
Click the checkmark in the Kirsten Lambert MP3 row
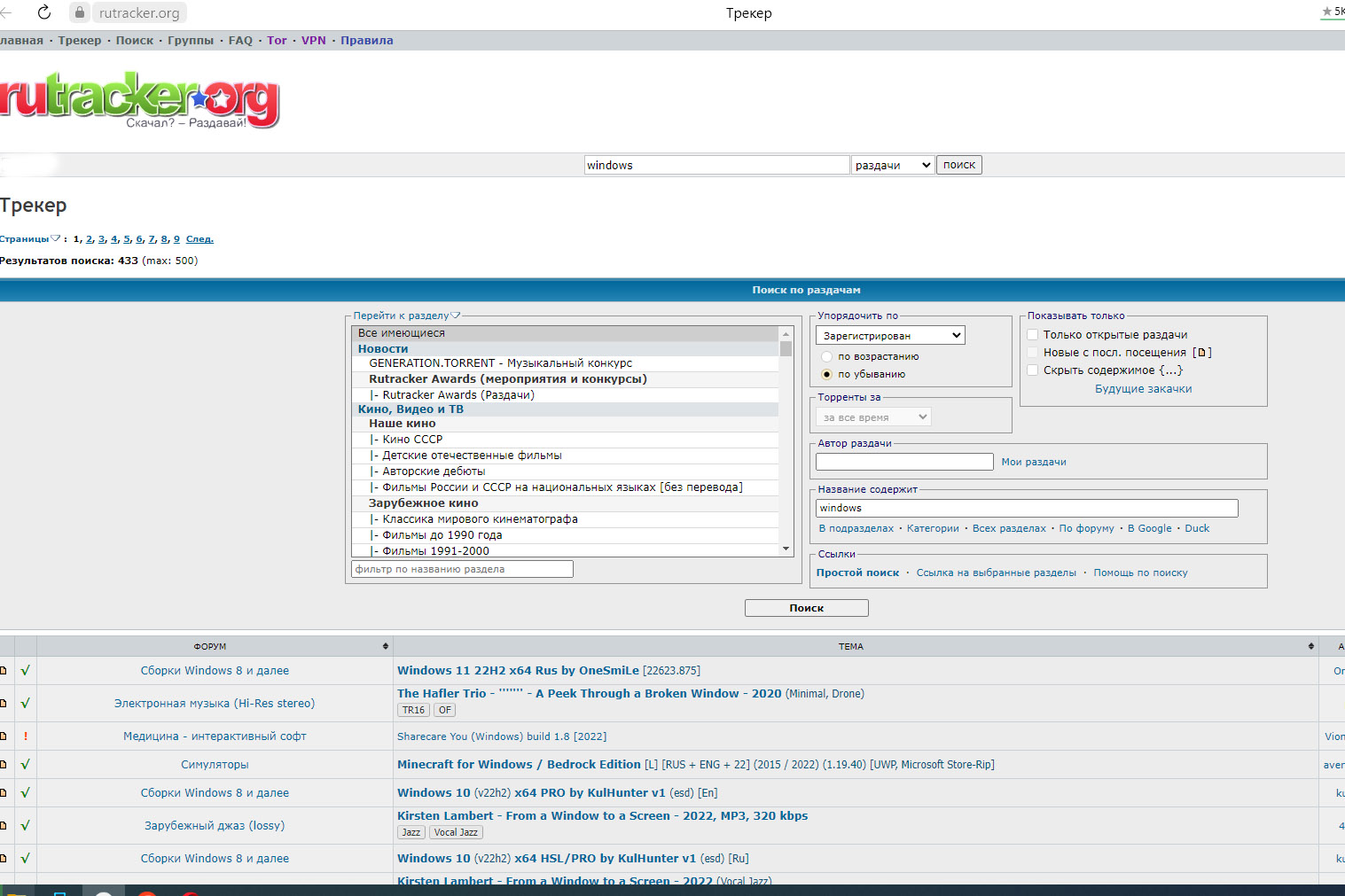[26, 825]
